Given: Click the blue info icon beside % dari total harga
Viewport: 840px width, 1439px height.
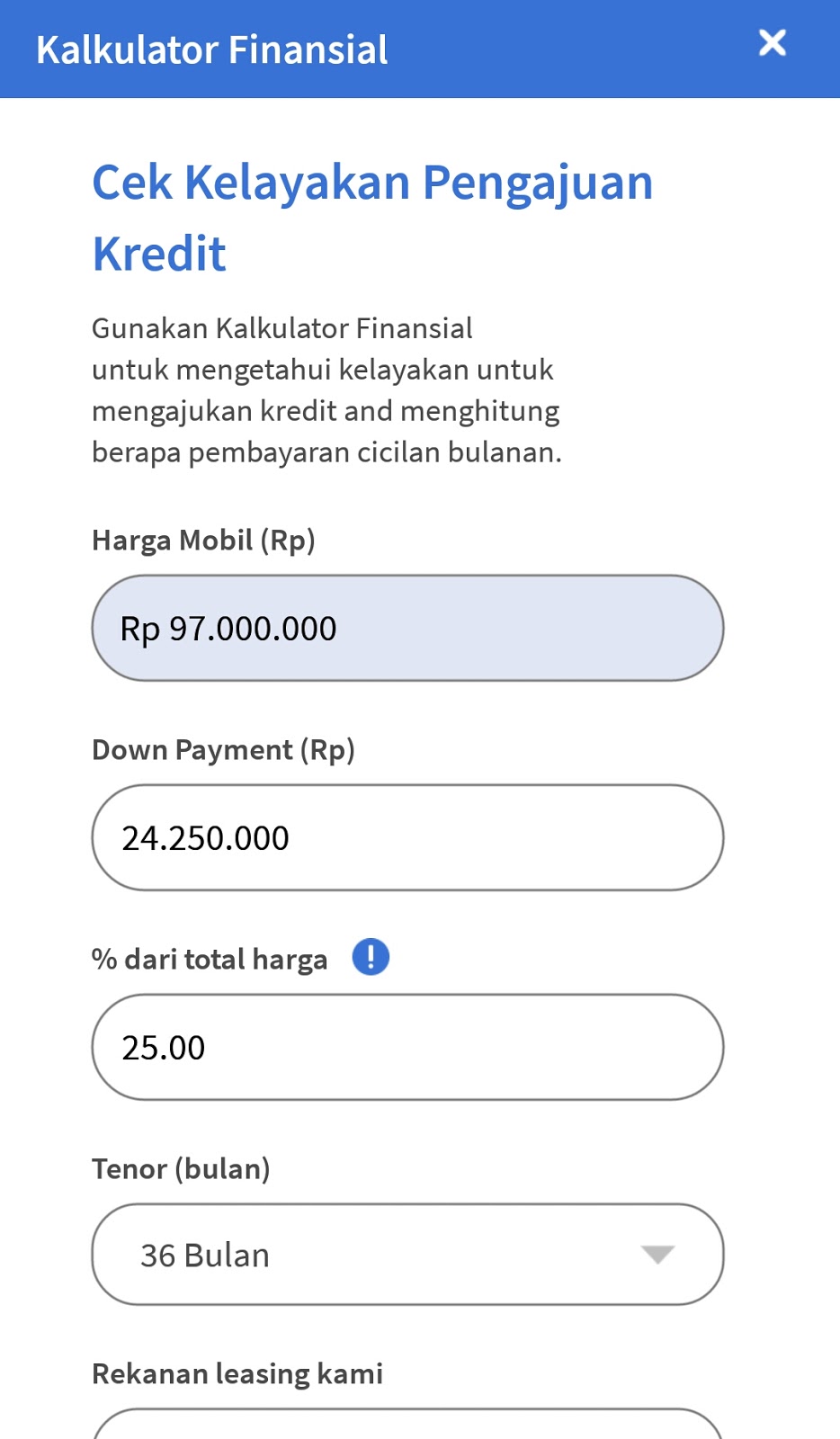Looking at the screenshot, I should (x=371, y=957).
